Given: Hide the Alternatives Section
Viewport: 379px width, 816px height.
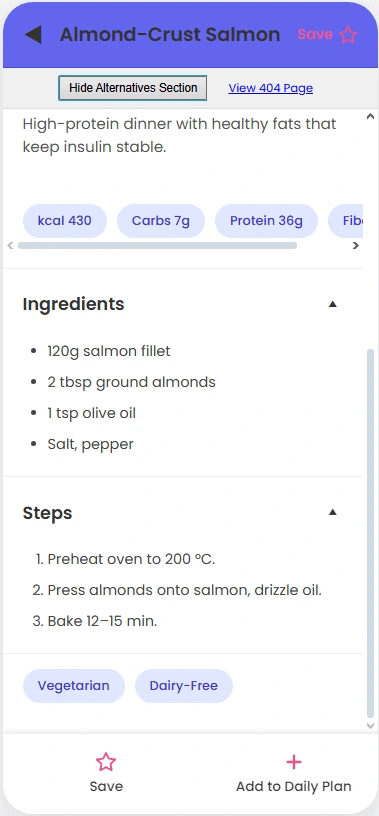Looking at the screenshot, I should point(133,88).
